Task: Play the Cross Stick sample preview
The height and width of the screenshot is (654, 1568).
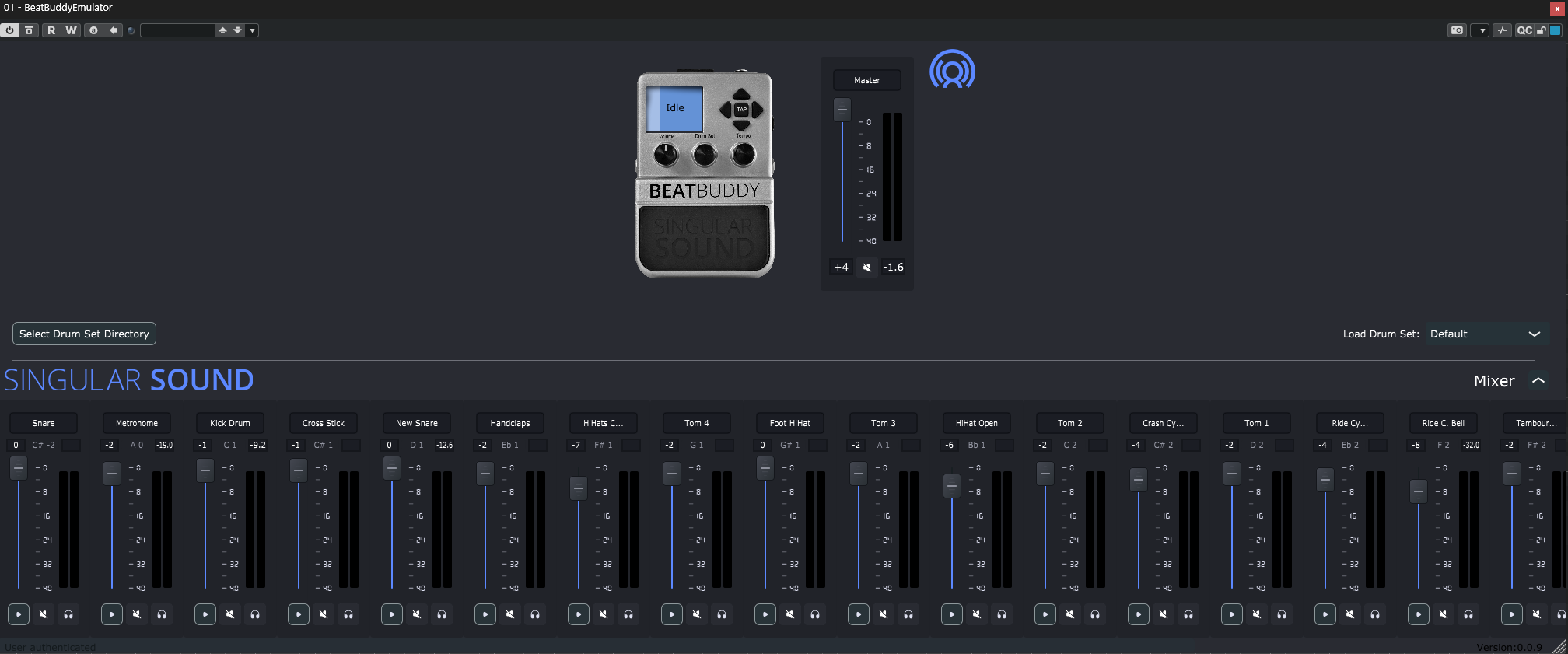Action: click(299, 614)
